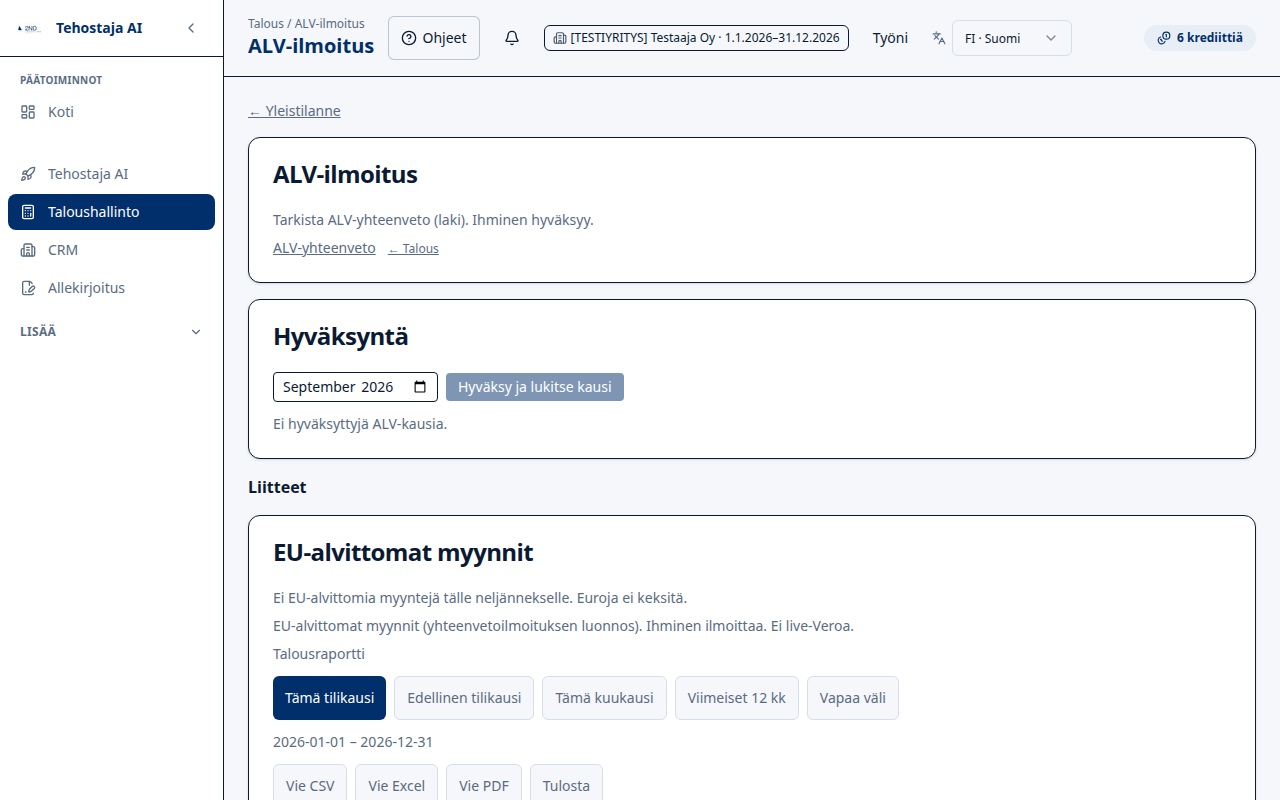Click the Talous breadcrumb

pos(266,23)
